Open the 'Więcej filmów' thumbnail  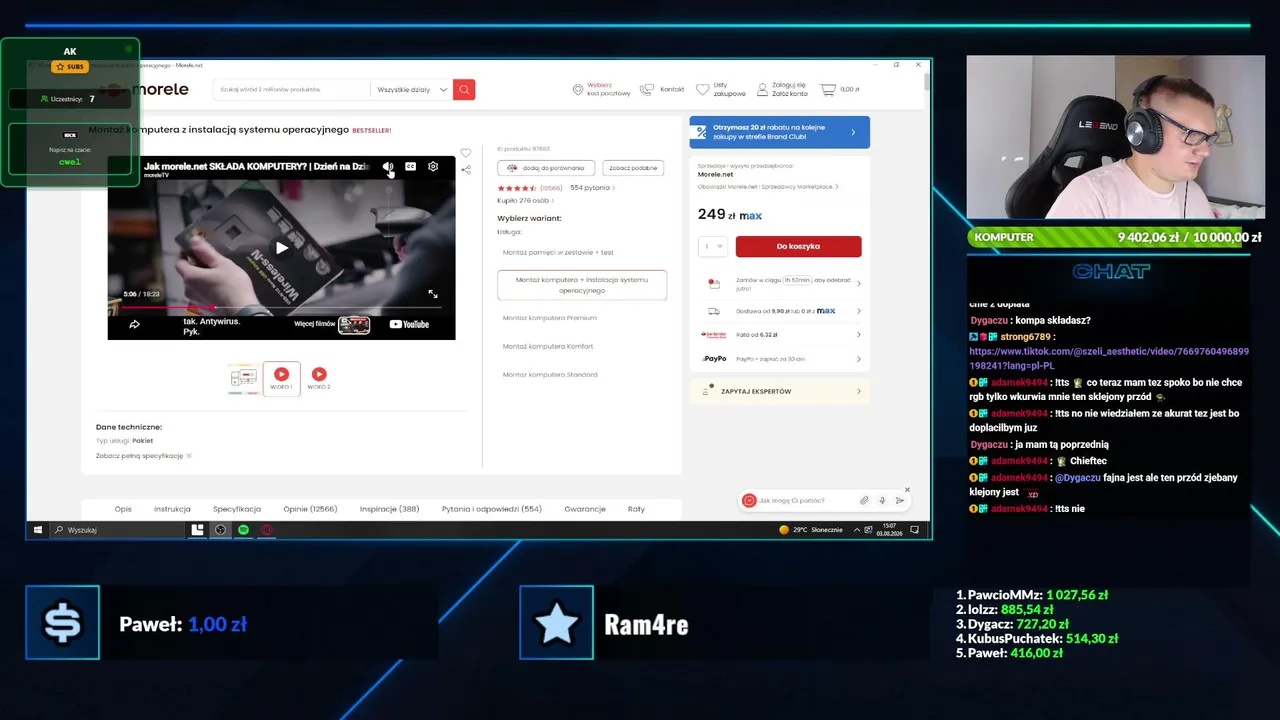(355, 324)
